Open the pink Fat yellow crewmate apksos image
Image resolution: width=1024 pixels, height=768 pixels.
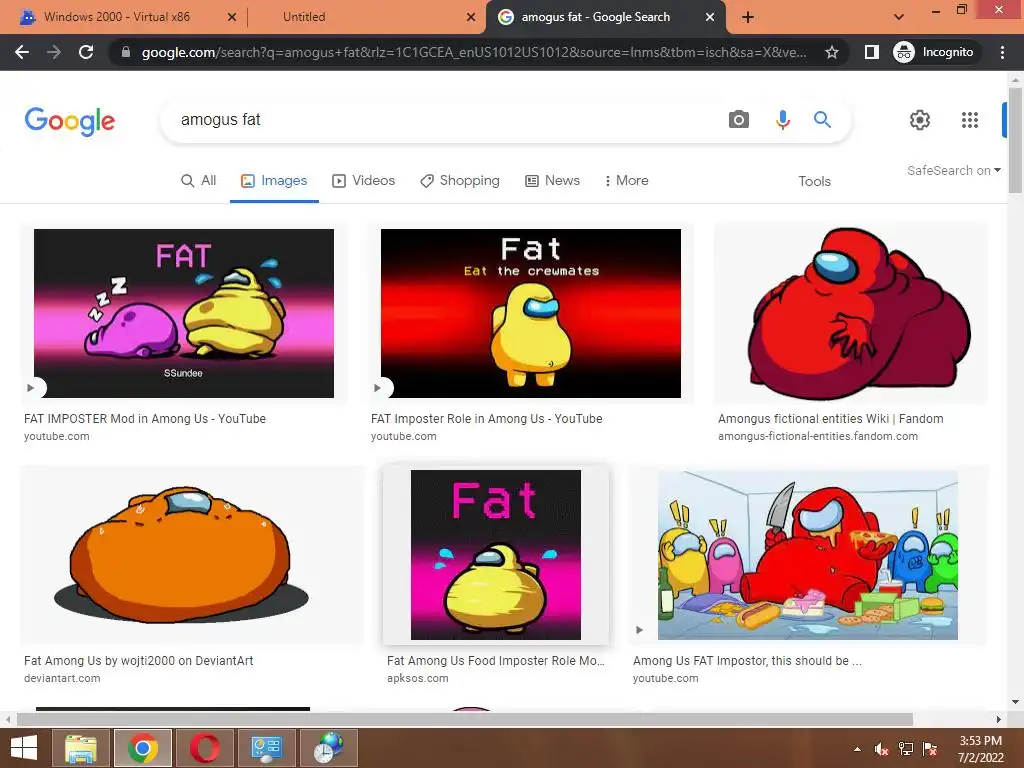[496, 555]
